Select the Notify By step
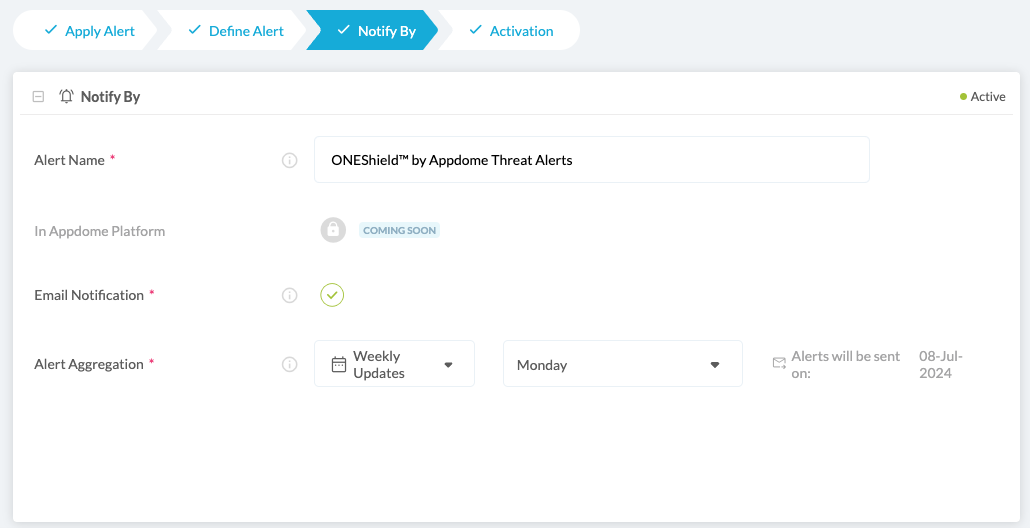Viewport: 1030px width, 528px height. (x=375, y=31)
